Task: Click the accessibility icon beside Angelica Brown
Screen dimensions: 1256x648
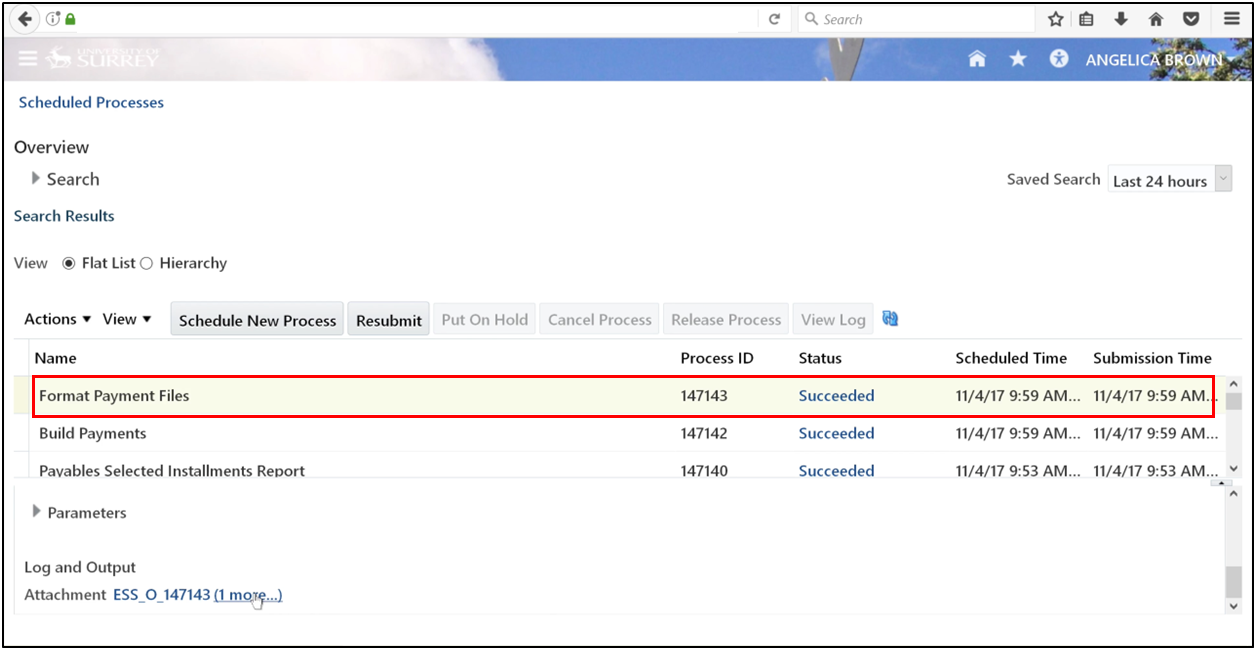Action: tap(1058, 59)
